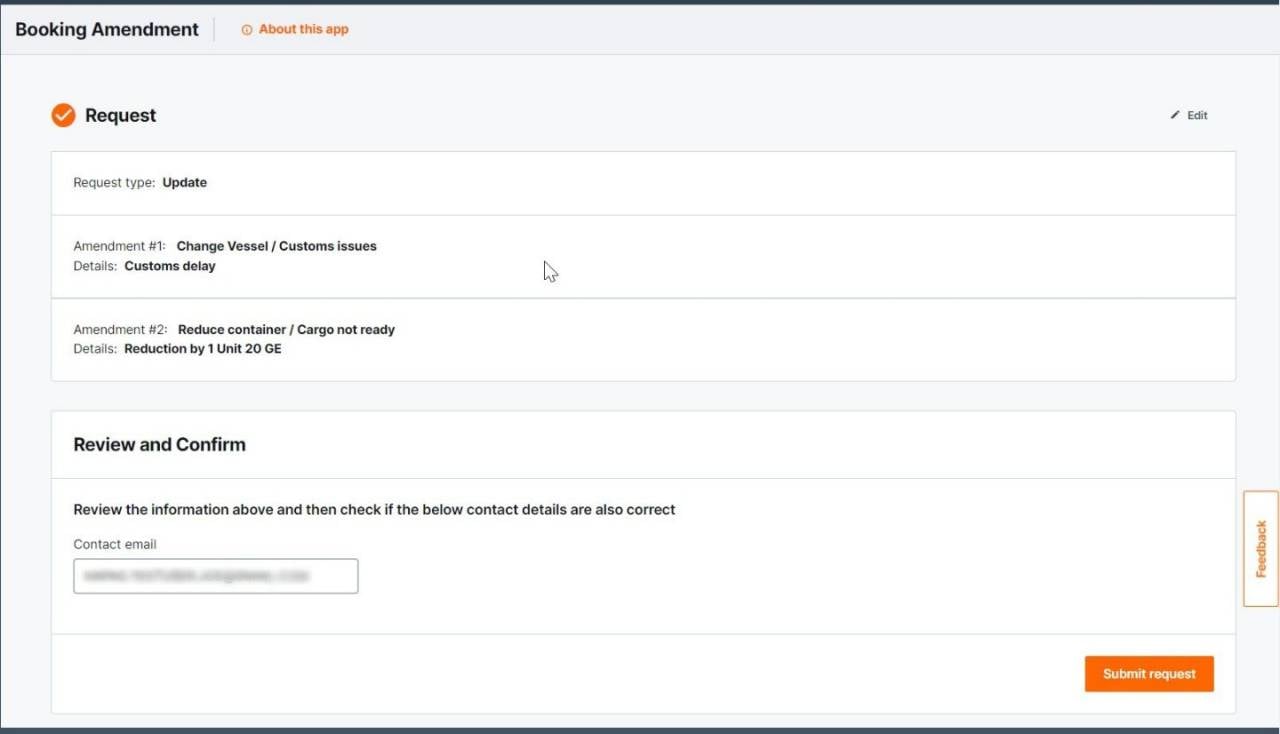Select the Request section heading
This screenshot has height=734, width=1280.
[120, 115]
